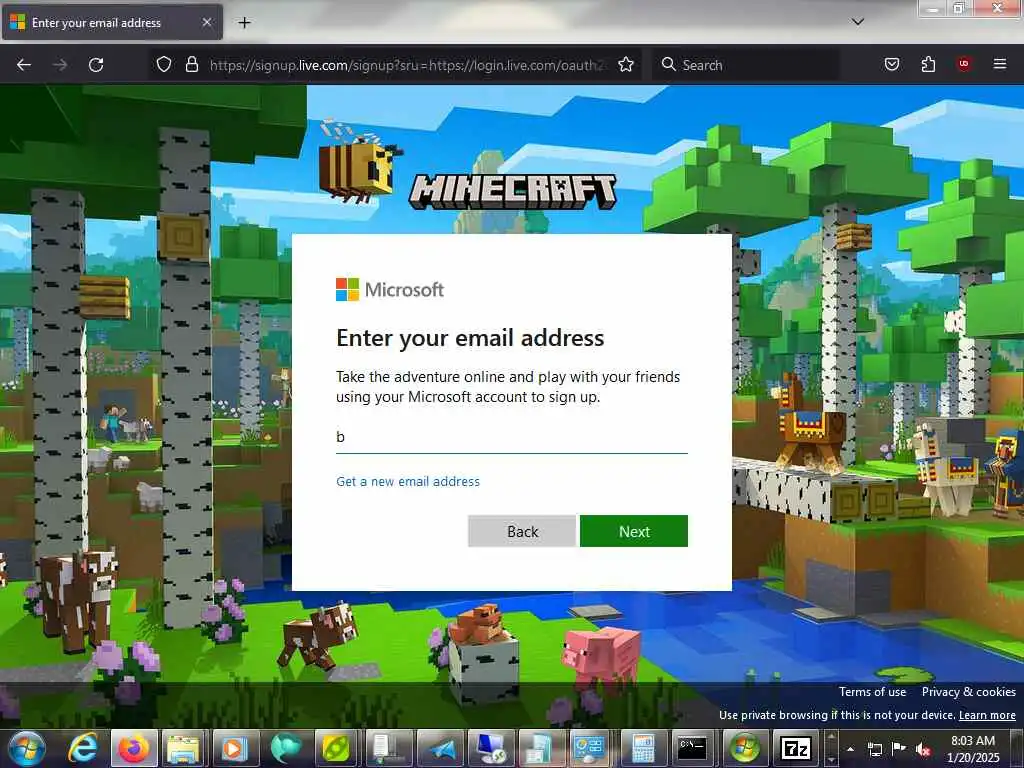Viewport: 1024px width, 768px height.
Task: Click the network tray icon
Action: coord(874,749)
